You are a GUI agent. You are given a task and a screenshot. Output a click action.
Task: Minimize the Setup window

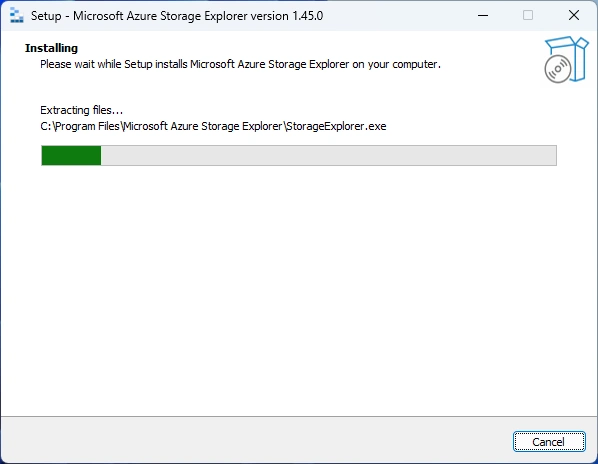pos(483,16)
